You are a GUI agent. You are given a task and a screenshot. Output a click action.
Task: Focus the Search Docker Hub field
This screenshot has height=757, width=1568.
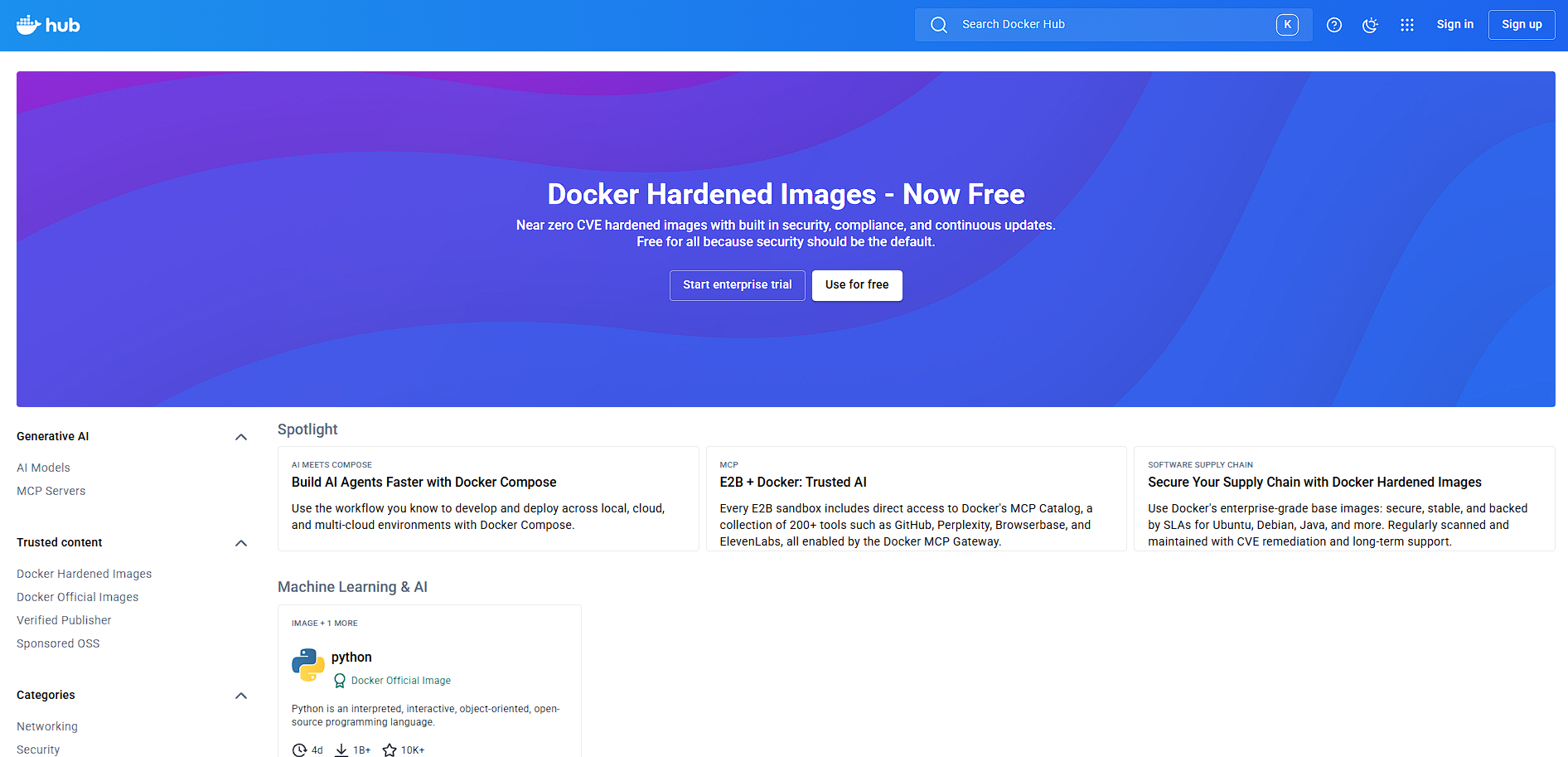click(1113, 25)
